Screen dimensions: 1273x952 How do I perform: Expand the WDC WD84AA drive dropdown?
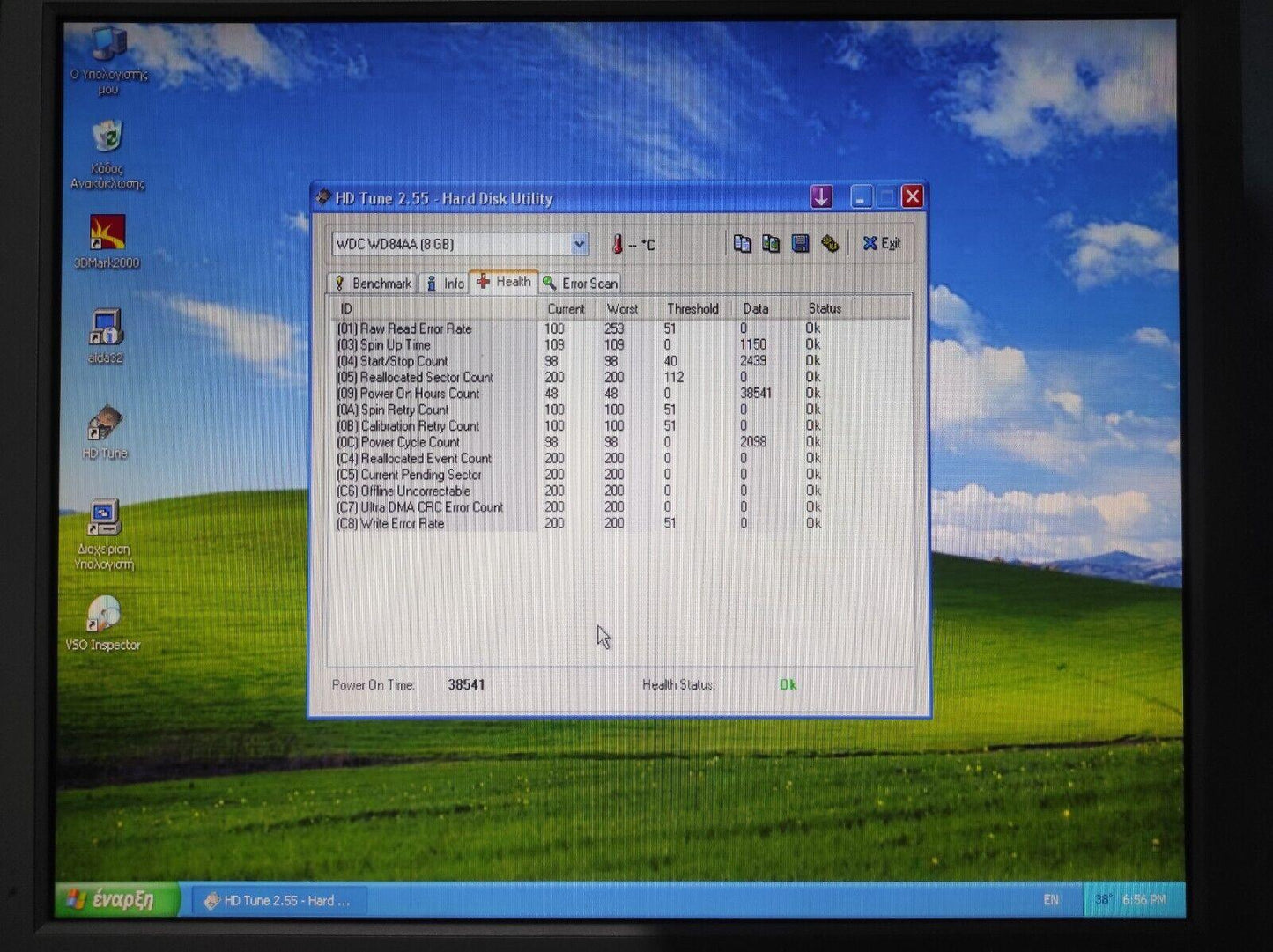(579, 244)
